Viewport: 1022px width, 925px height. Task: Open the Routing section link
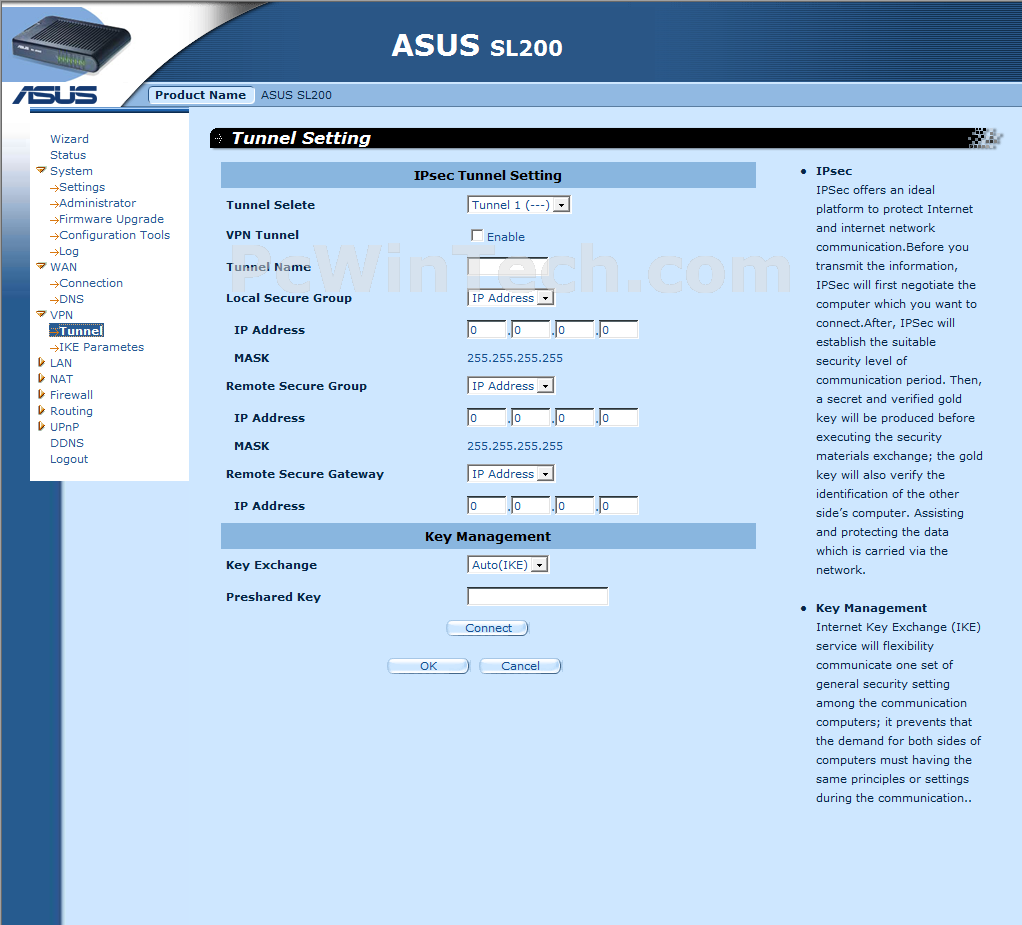(71, 411)
